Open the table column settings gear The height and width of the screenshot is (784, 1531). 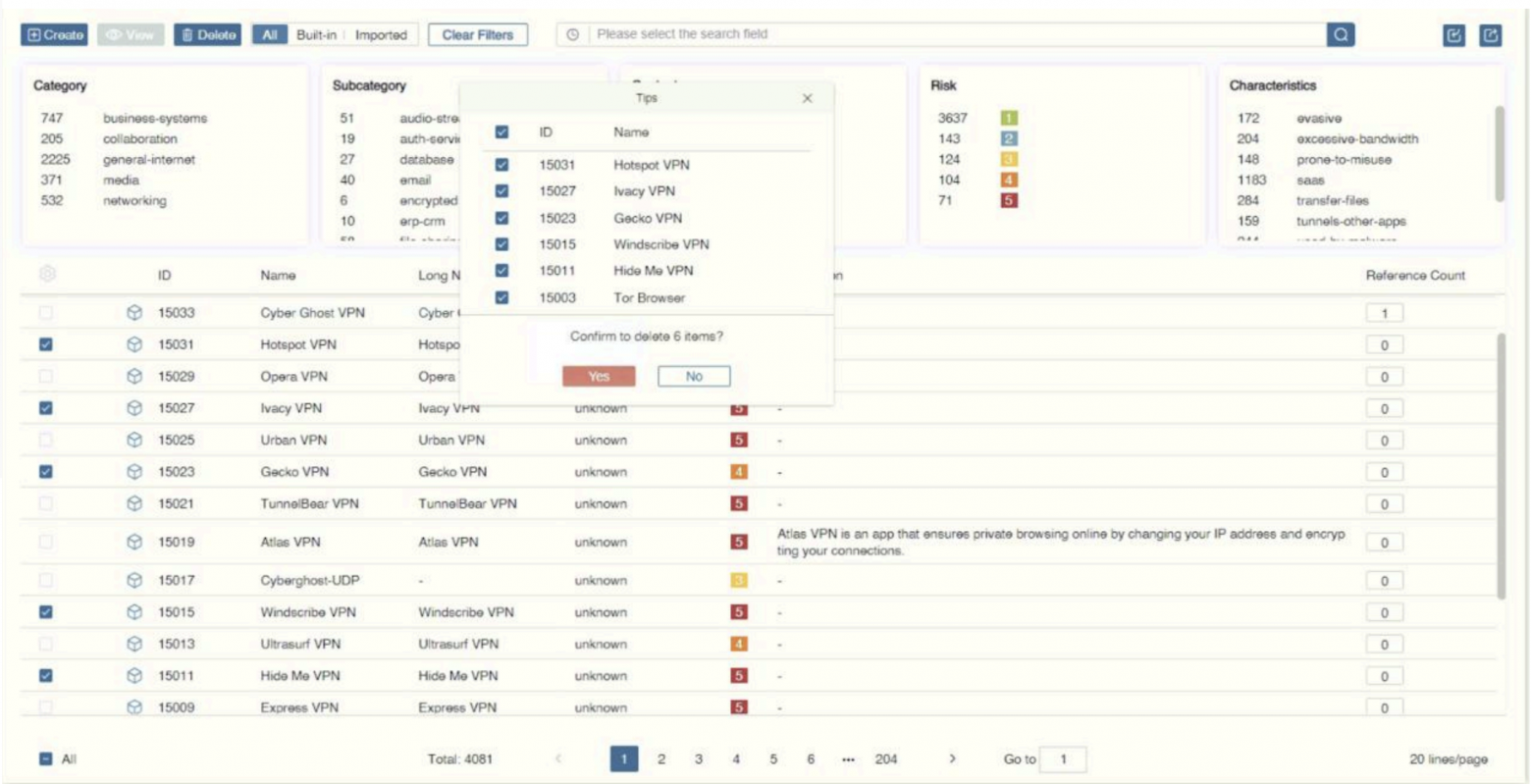pos(46,275)
